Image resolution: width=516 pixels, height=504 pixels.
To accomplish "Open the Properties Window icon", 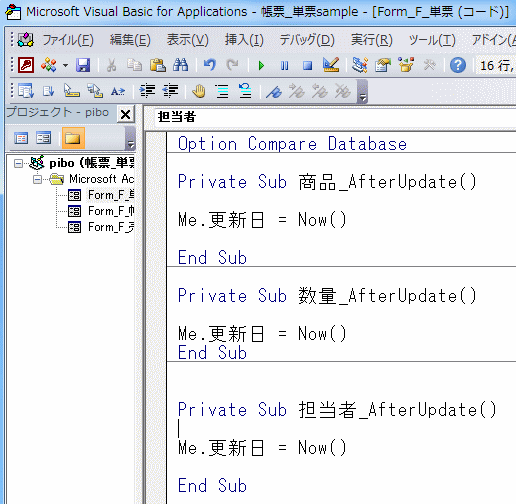I will (383, 65).
